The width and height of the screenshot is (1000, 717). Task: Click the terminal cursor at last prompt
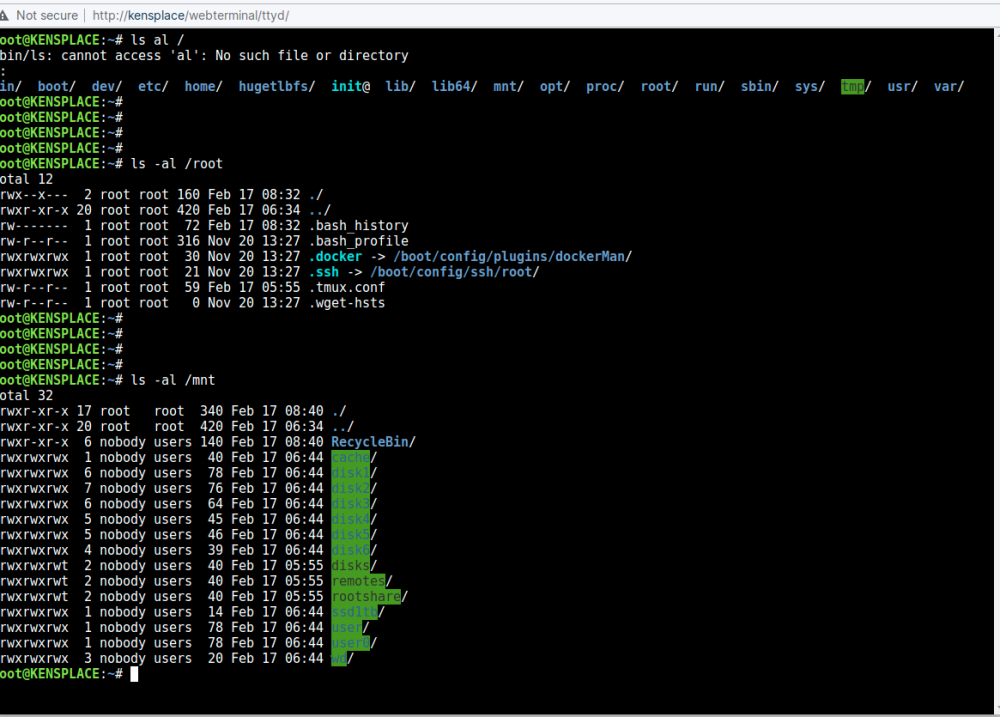point(134,674)
